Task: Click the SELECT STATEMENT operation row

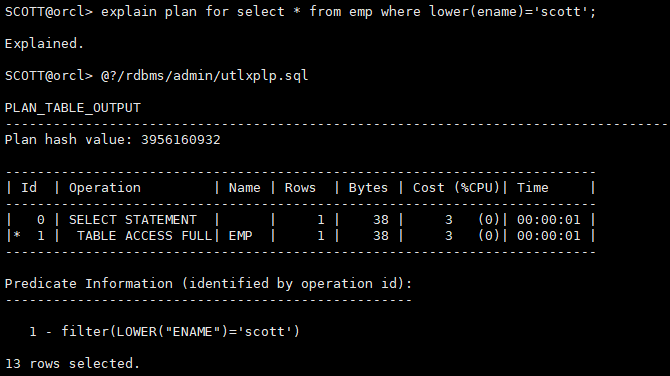Action: click(x=300, y=220)
